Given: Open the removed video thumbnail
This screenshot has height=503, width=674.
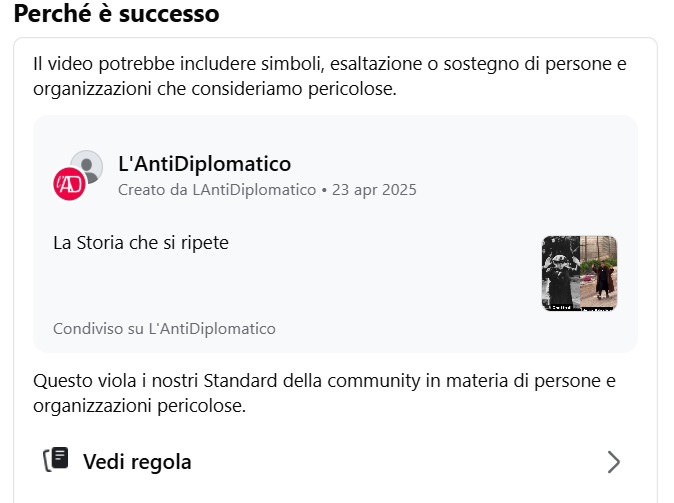Looking at the screenshot, I should click(x=579, y=273).
